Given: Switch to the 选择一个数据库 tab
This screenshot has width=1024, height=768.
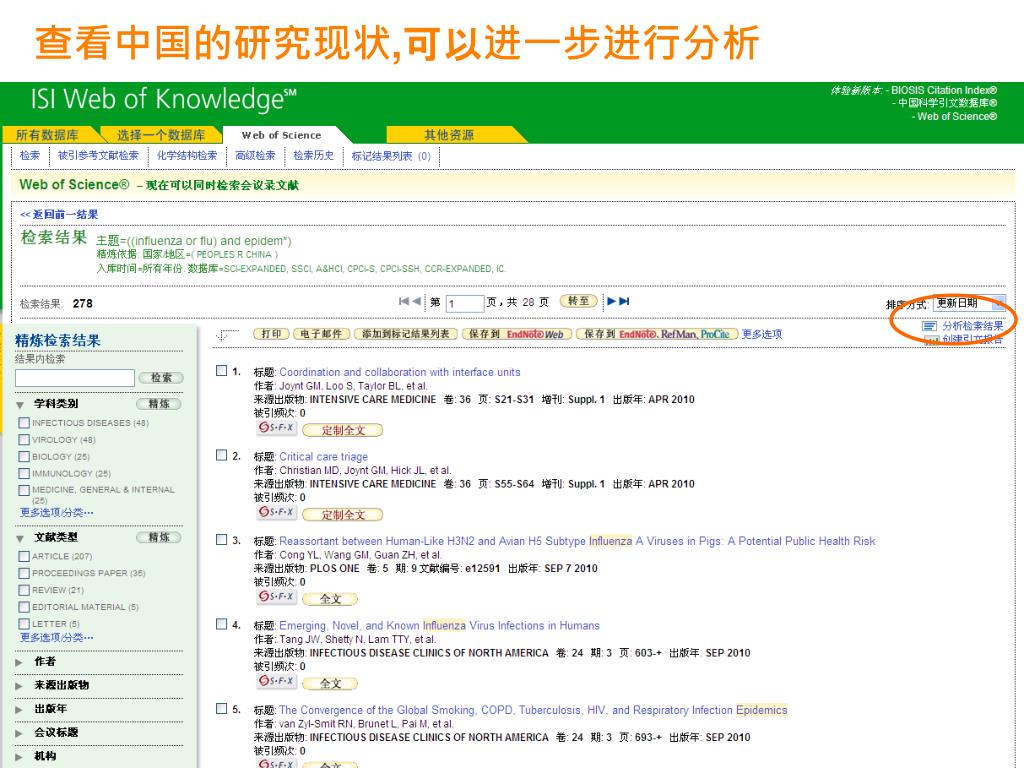Looking at the screenshot, I should click(161, 135).
